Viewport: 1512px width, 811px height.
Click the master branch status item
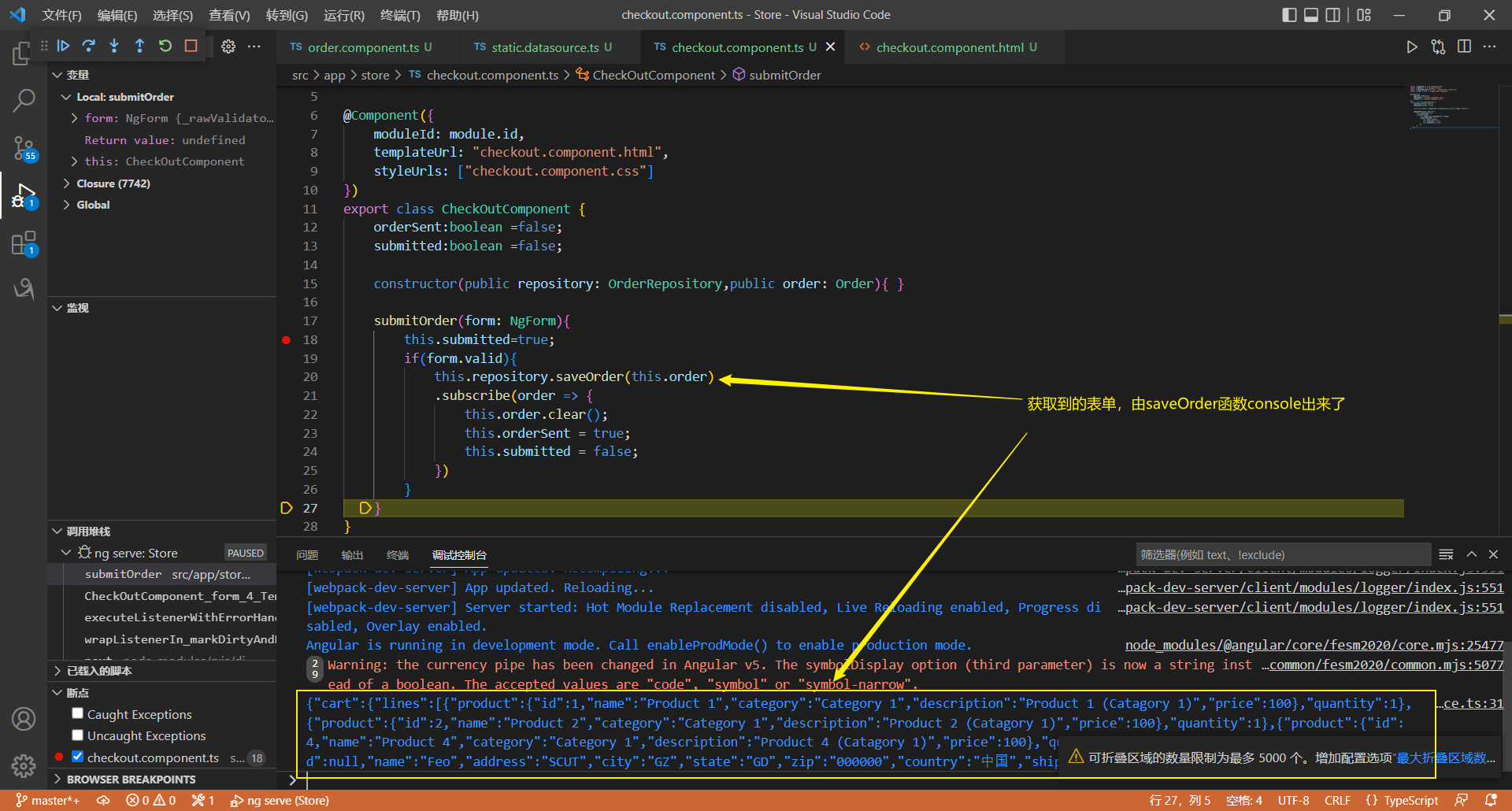47,800
